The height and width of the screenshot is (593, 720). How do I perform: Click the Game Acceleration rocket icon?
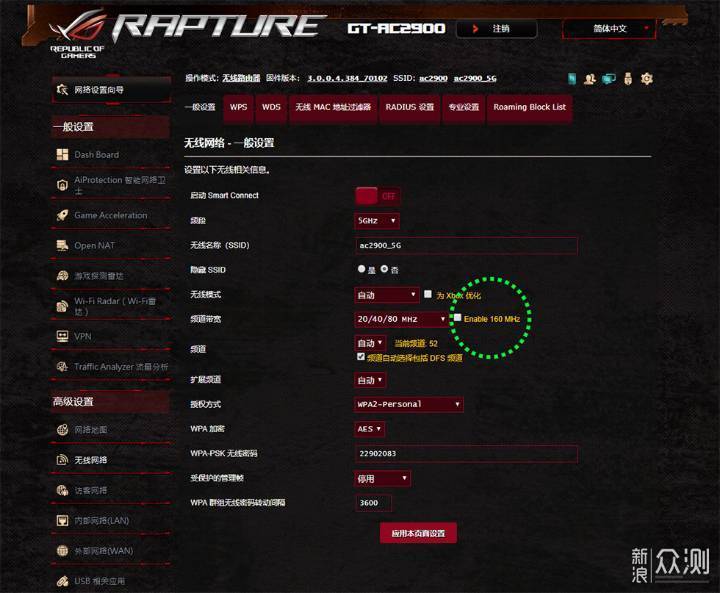[x=62, y=215]
